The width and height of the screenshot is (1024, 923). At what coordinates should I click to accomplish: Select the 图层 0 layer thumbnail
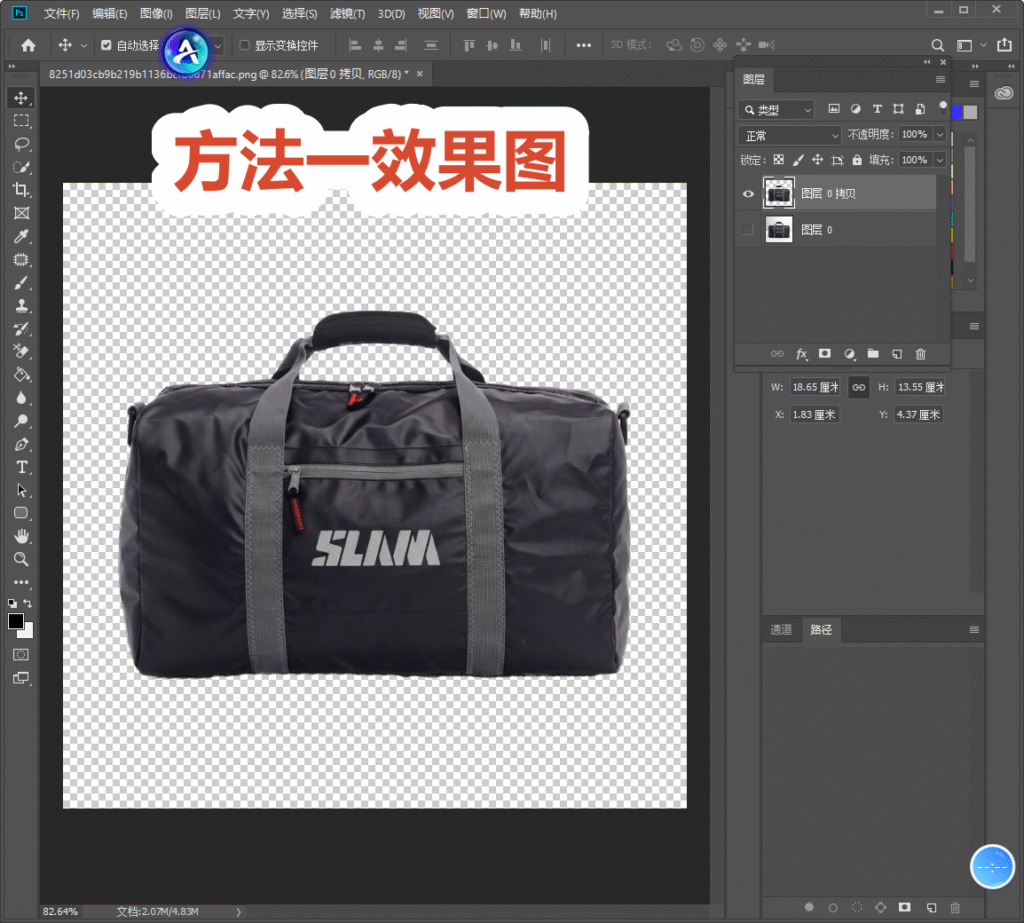(x=778, y=230)
